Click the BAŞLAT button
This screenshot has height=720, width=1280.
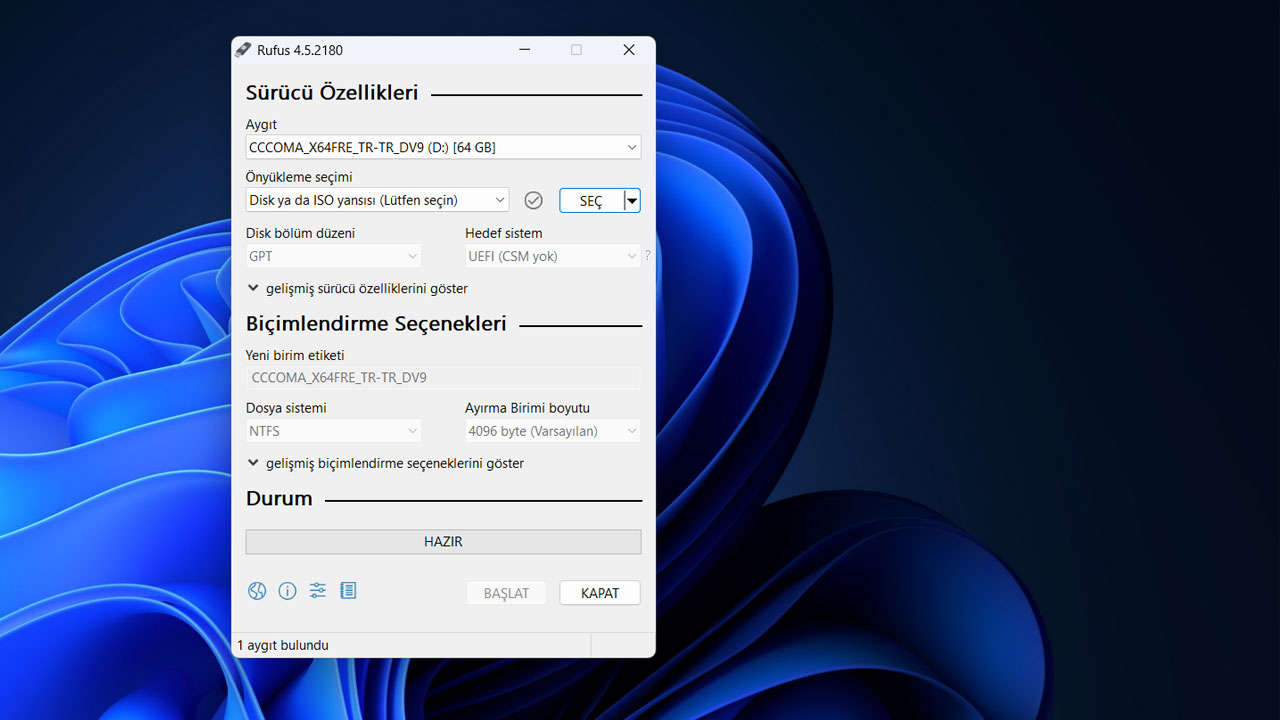coord(506,593)
